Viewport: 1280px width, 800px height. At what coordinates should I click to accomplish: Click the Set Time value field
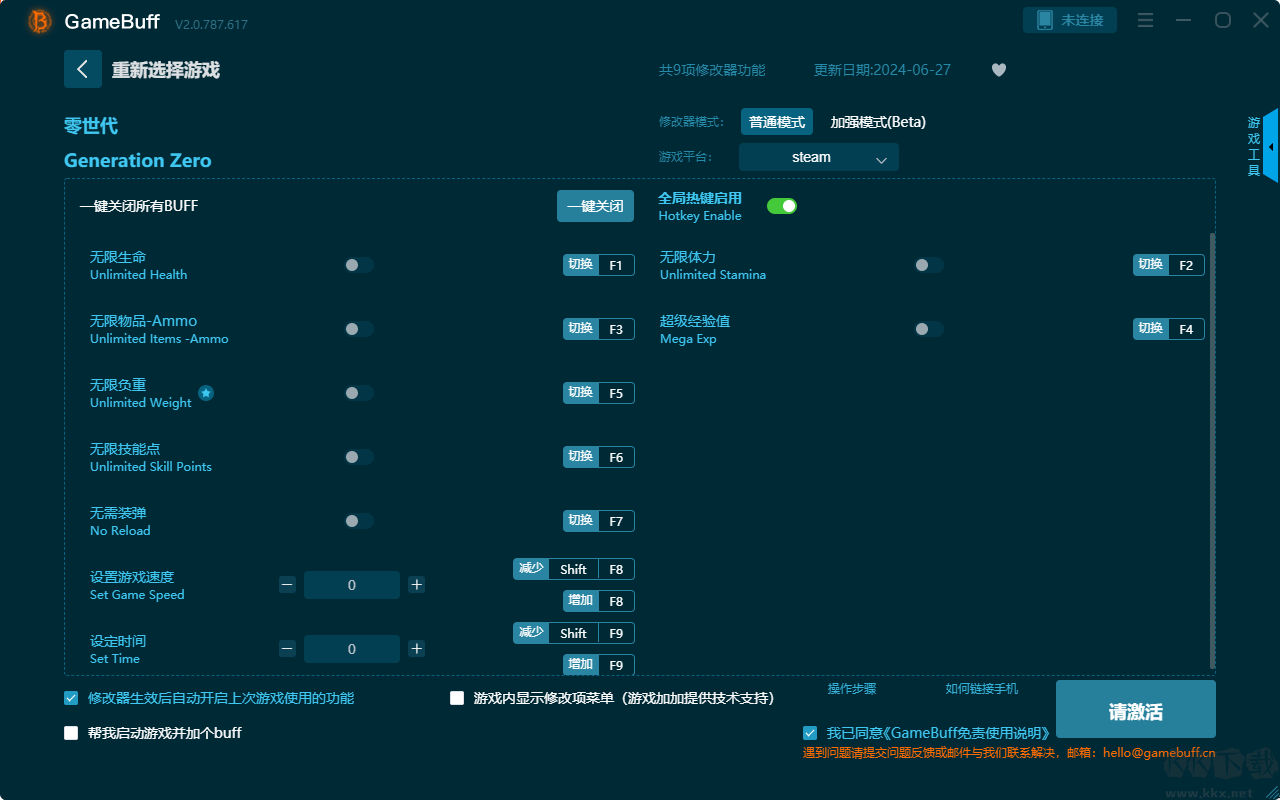tap(352, 649)
